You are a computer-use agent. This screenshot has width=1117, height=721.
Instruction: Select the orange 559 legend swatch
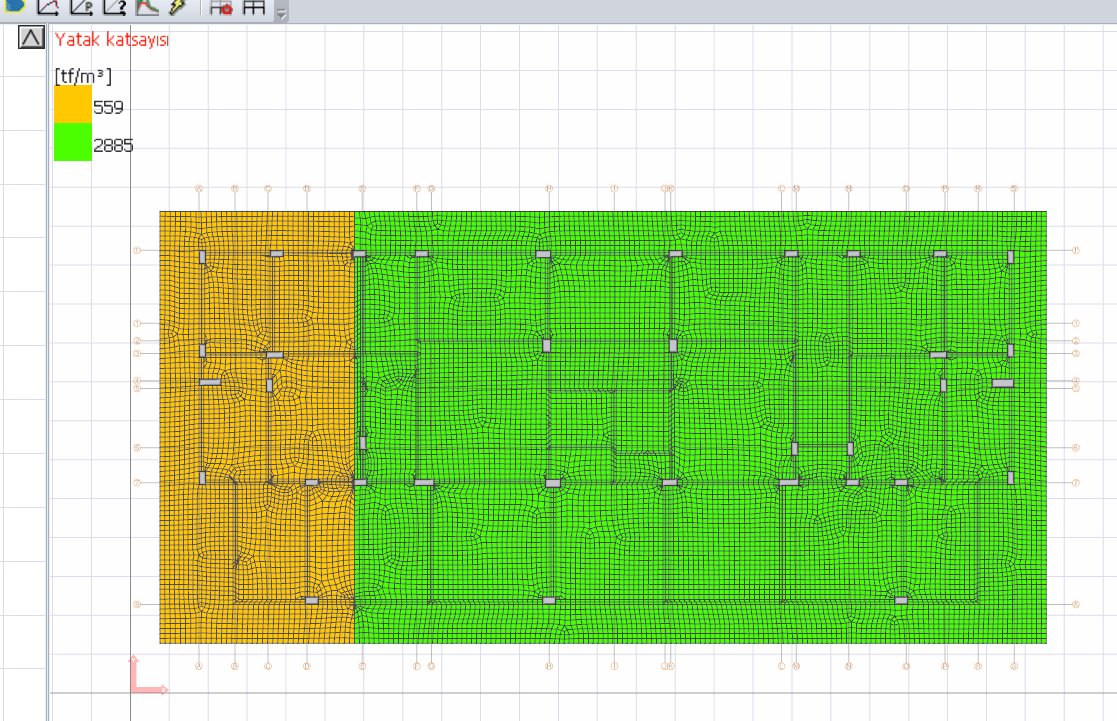coord(72,106)
